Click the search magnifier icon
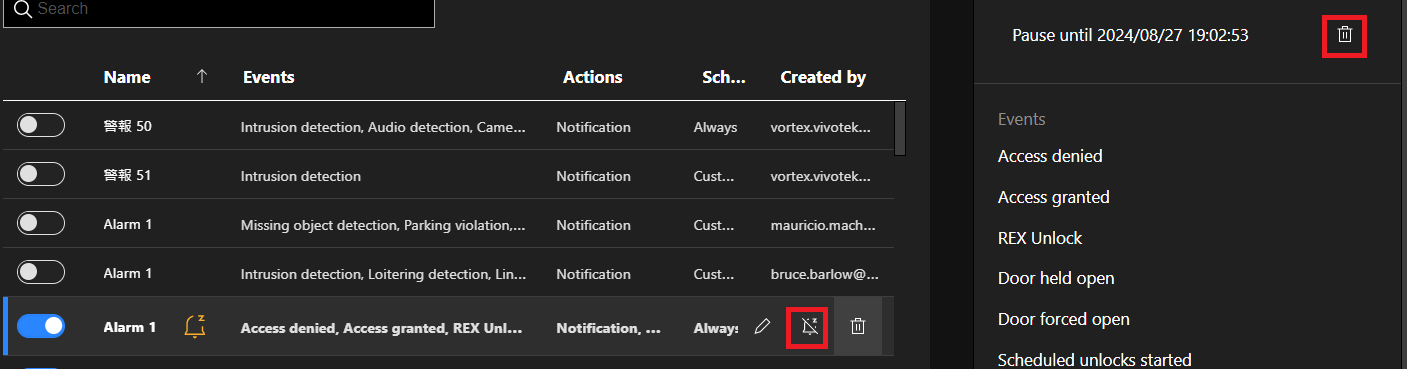This screenshot has width=1407, height=369. coord(23,9)
